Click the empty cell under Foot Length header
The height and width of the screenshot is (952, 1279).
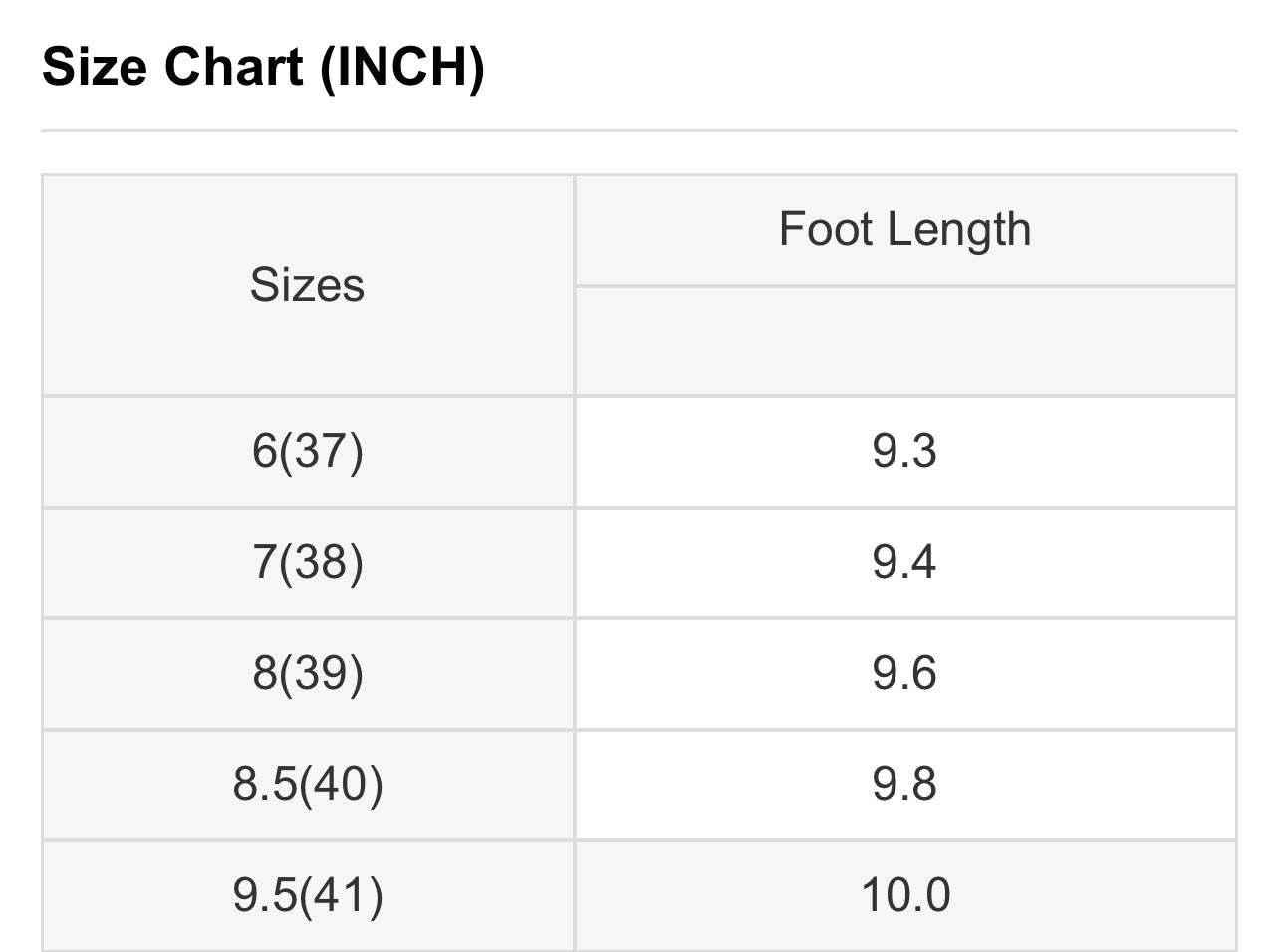pyautogui.click(x=904, y=341)
